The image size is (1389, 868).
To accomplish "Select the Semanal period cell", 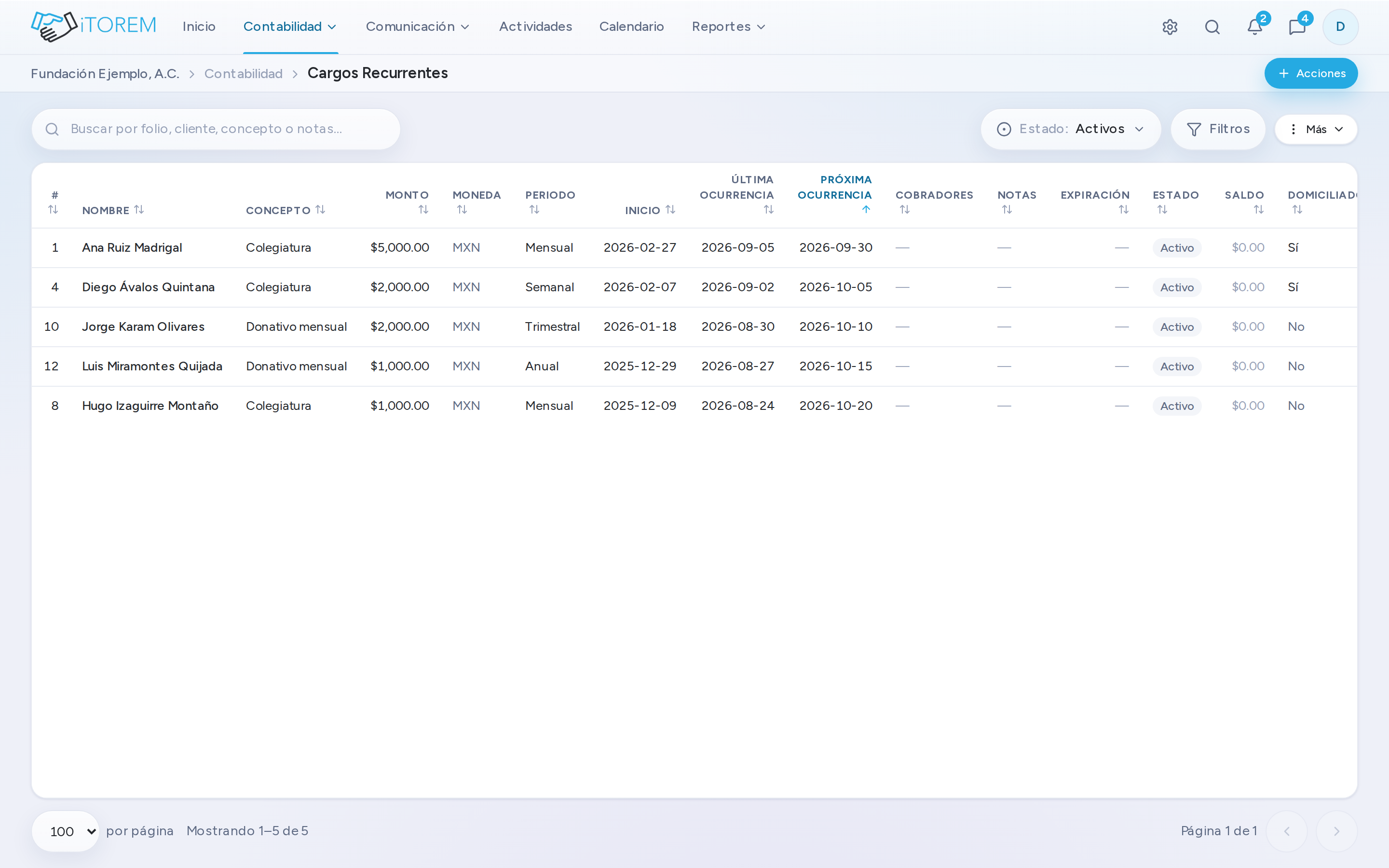I will pos(549,287).
